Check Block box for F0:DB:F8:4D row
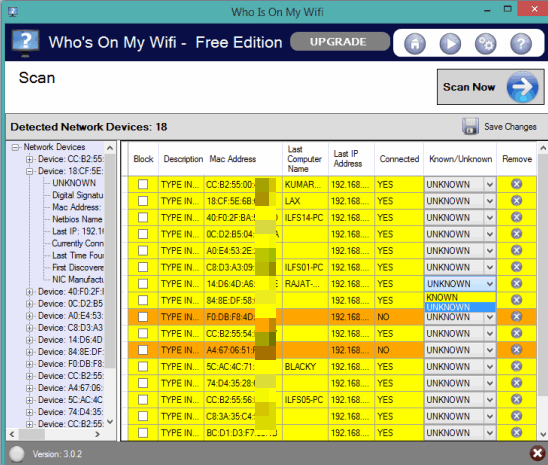548x465 pixels. pos(143,317)
